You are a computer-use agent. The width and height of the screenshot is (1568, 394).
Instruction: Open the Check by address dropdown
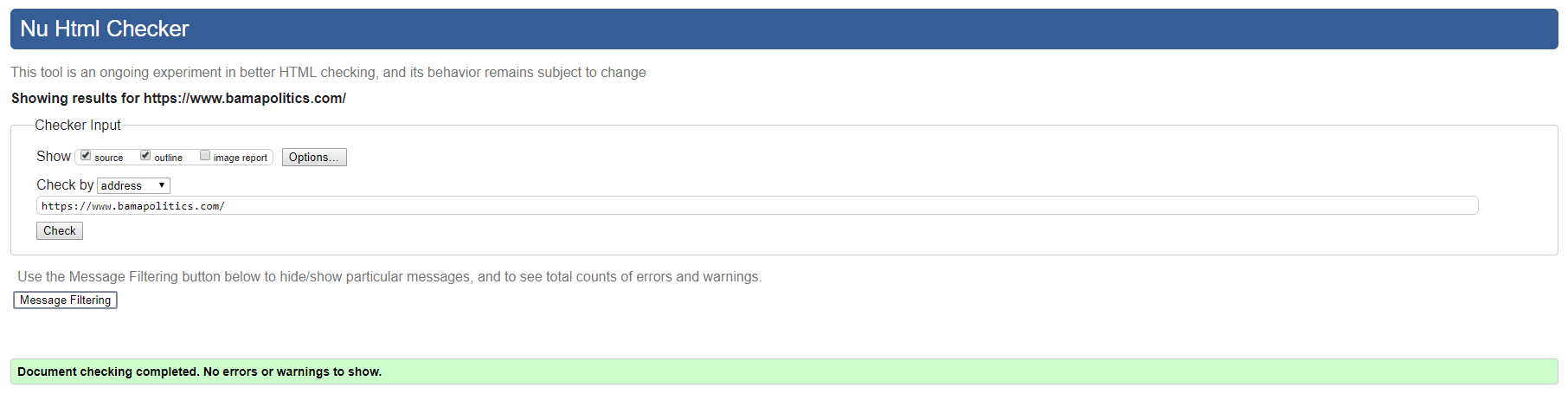(133, 185)
